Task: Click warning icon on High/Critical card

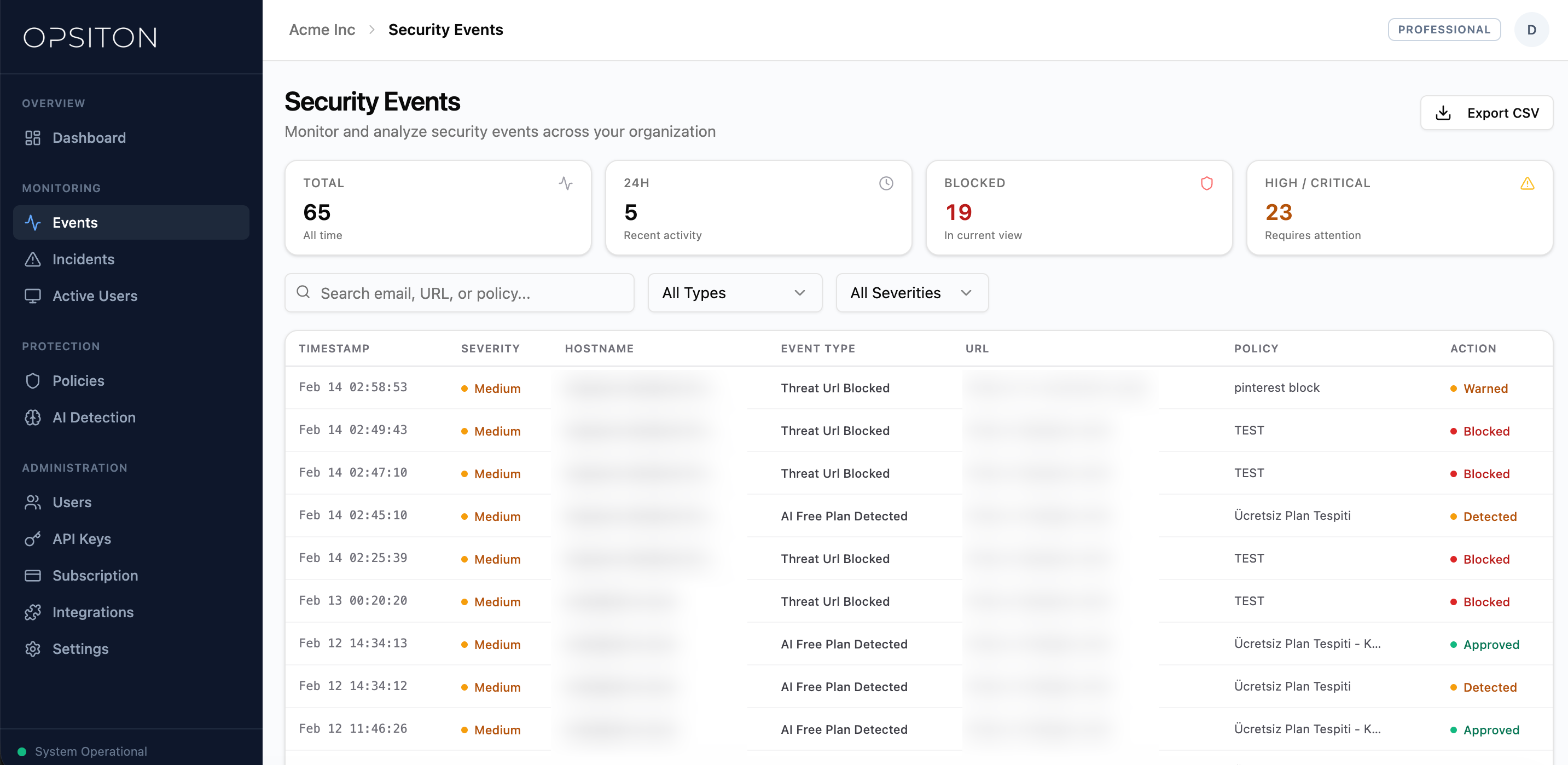Action: coord(1527,183)
